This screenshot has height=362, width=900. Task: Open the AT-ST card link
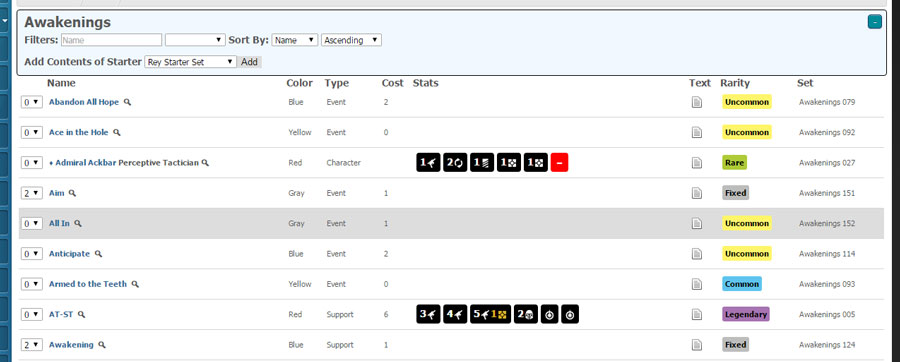point(61,314)
